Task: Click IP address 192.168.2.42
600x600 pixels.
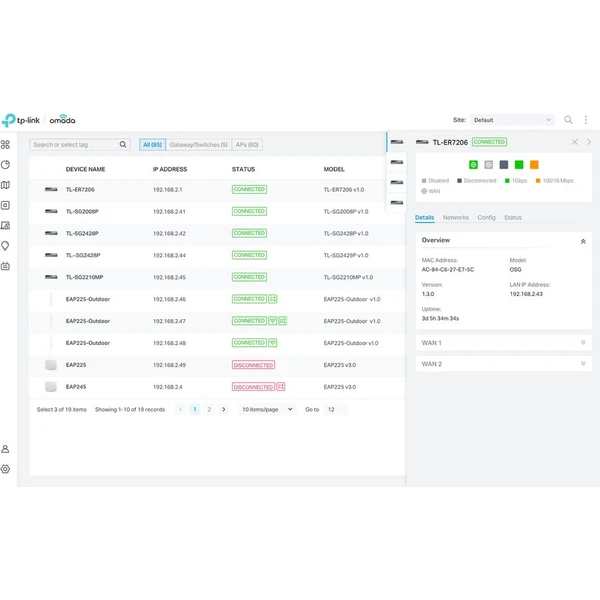Action: point(169,233)
